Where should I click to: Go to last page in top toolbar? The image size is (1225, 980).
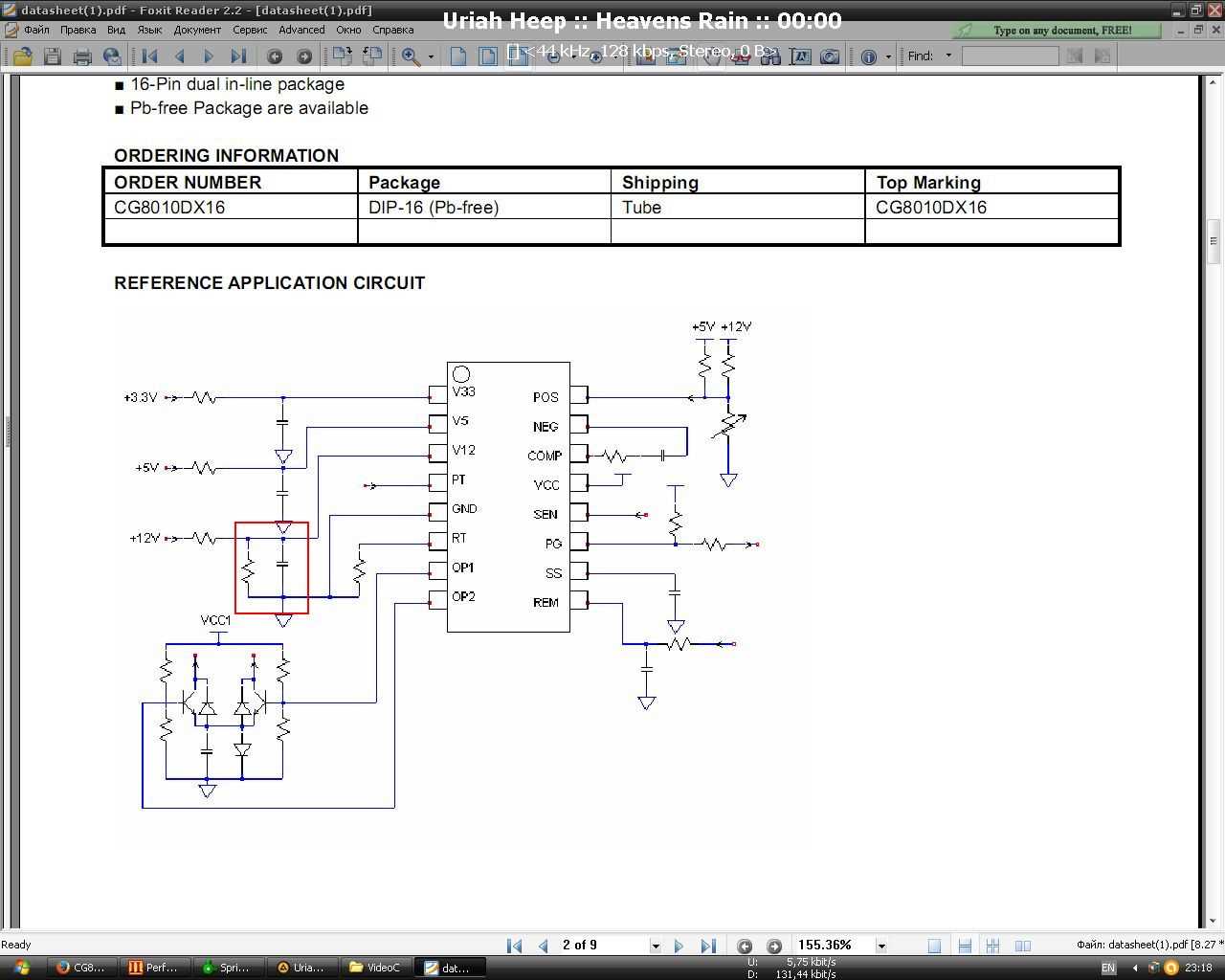point(238,56)
